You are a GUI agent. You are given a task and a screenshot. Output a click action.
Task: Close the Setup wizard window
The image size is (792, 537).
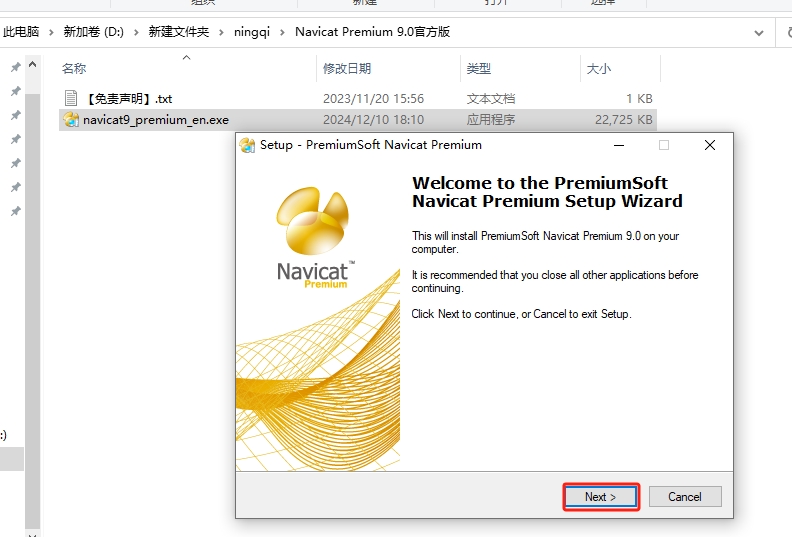pos(710,145)
